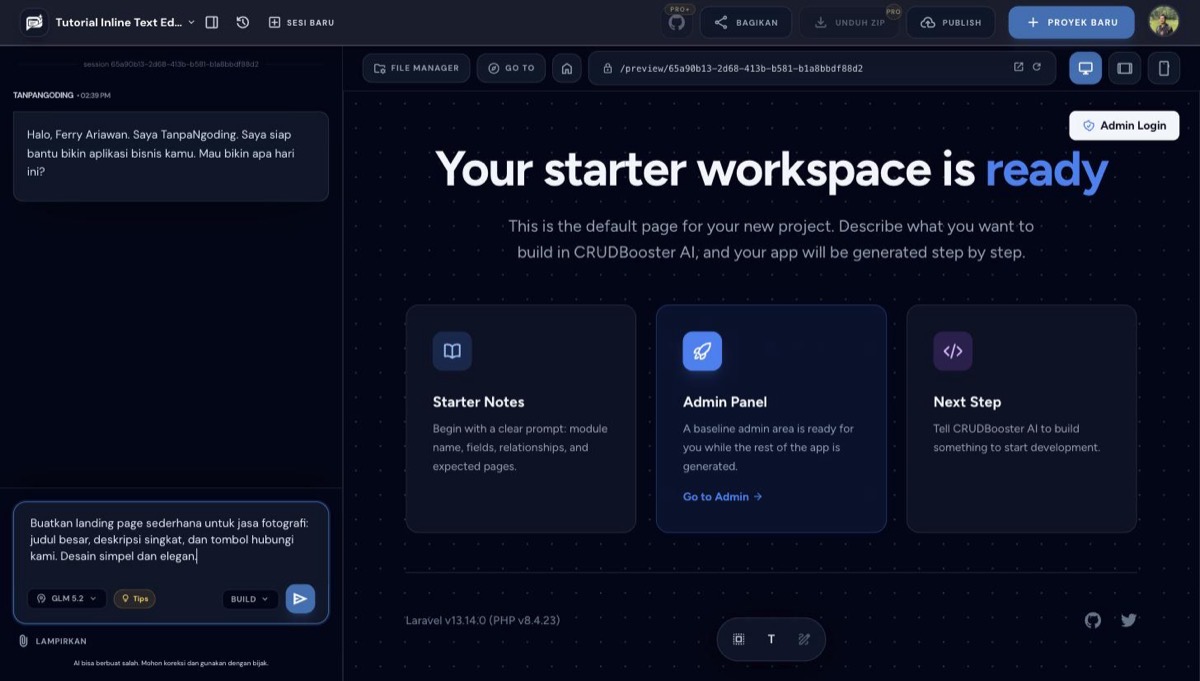Follow the Go to Admin link
Image resolution: width=1200 pixels, height=681 pixels.
pyautogui.click(x=722, y=496)
